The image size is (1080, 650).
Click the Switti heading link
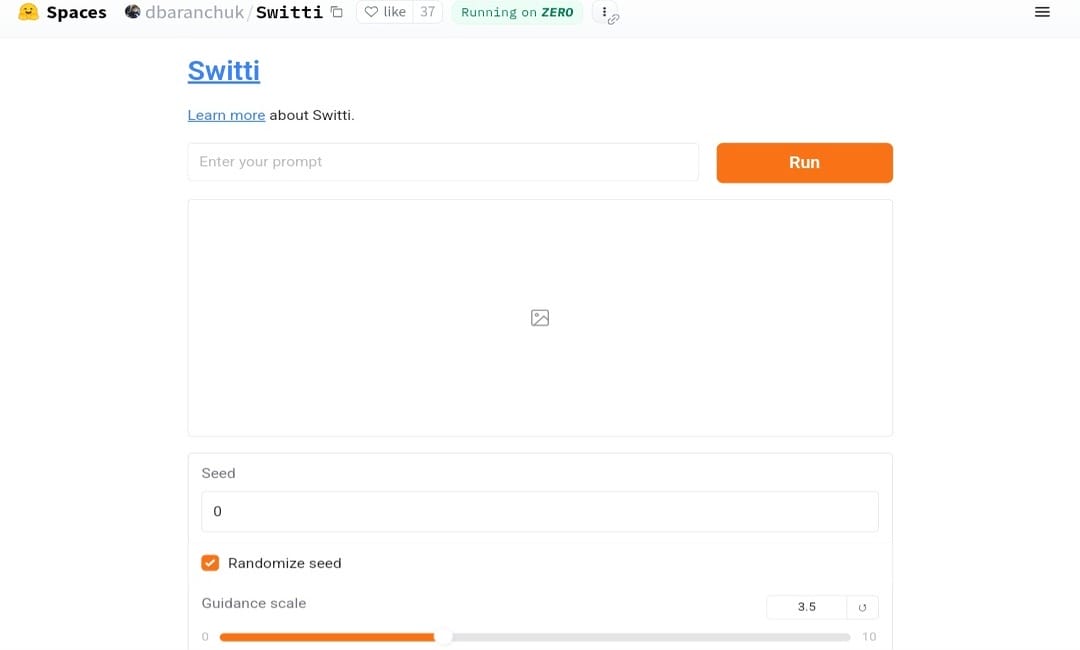click(x=224, y=71)
